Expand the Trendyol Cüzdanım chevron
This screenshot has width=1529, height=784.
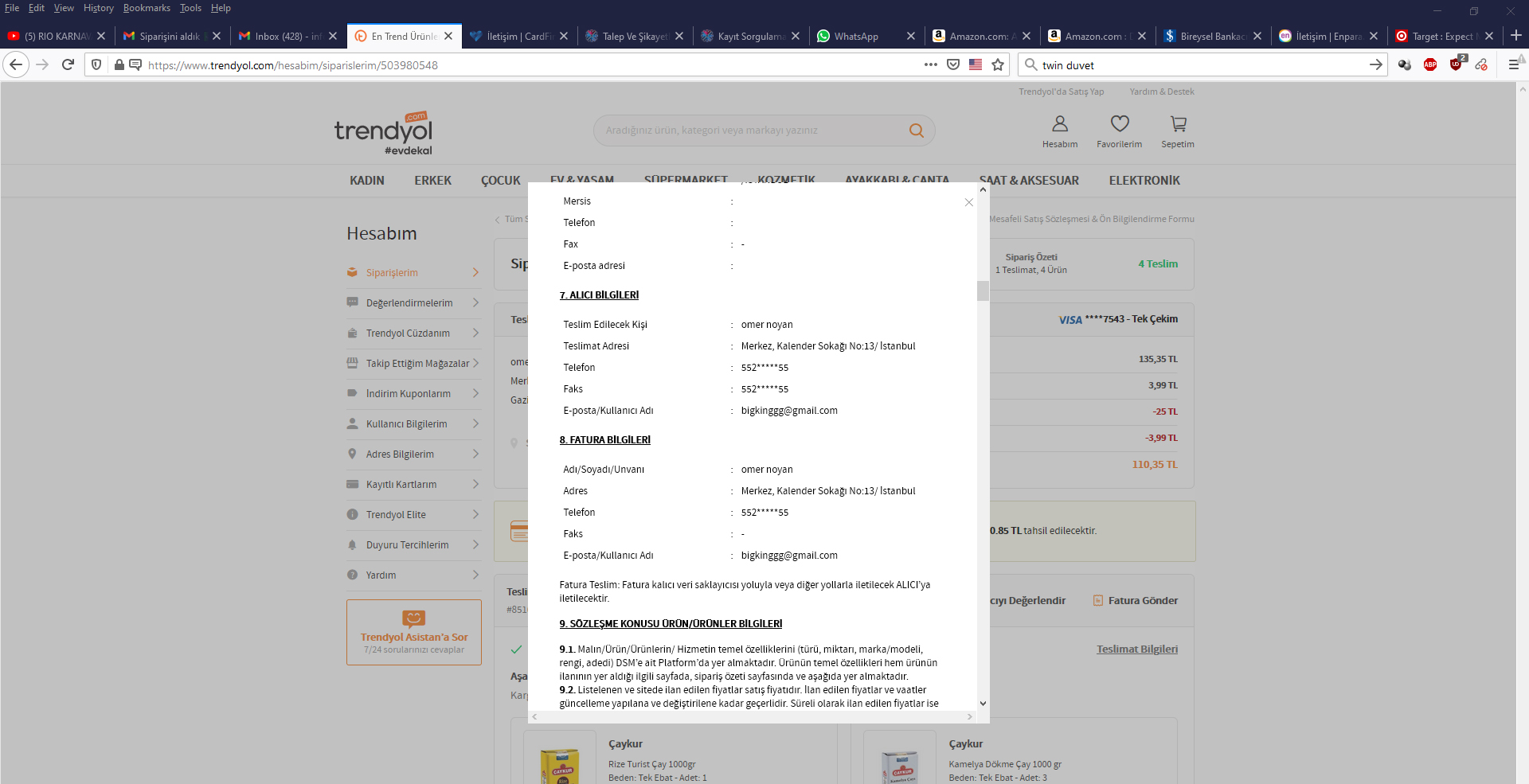[475, 333]
